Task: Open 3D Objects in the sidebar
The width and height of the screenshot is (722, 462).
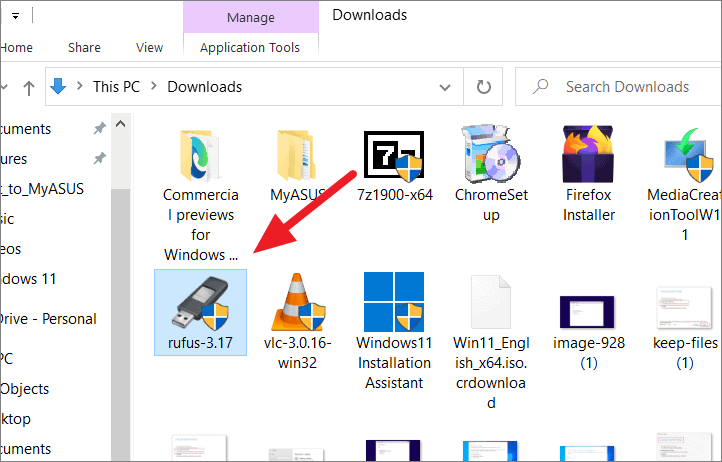Action: [x=24, y=389]
